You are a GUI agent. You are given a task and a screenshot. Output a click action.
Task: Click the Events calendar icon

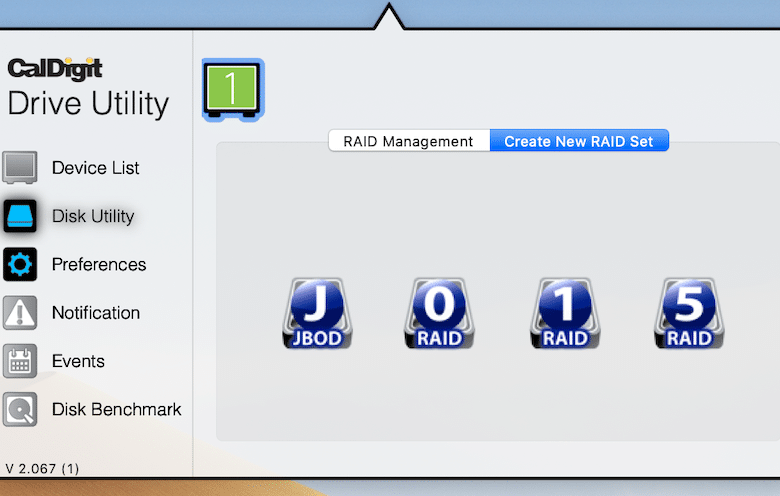click(20, 361)
